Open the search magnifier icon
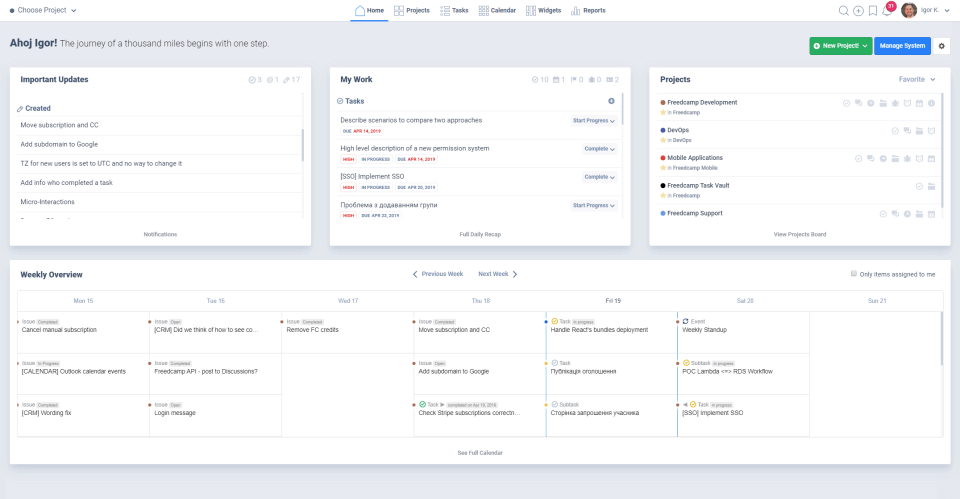960x499 pixels. [844, 10]
